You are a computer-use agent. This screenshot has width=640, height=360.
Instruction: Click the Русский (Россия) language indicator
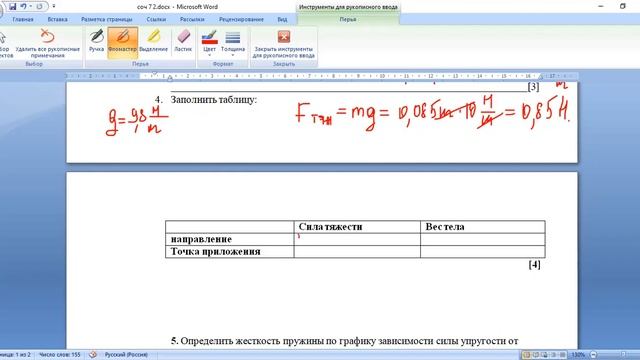click(x=126, y=355)
